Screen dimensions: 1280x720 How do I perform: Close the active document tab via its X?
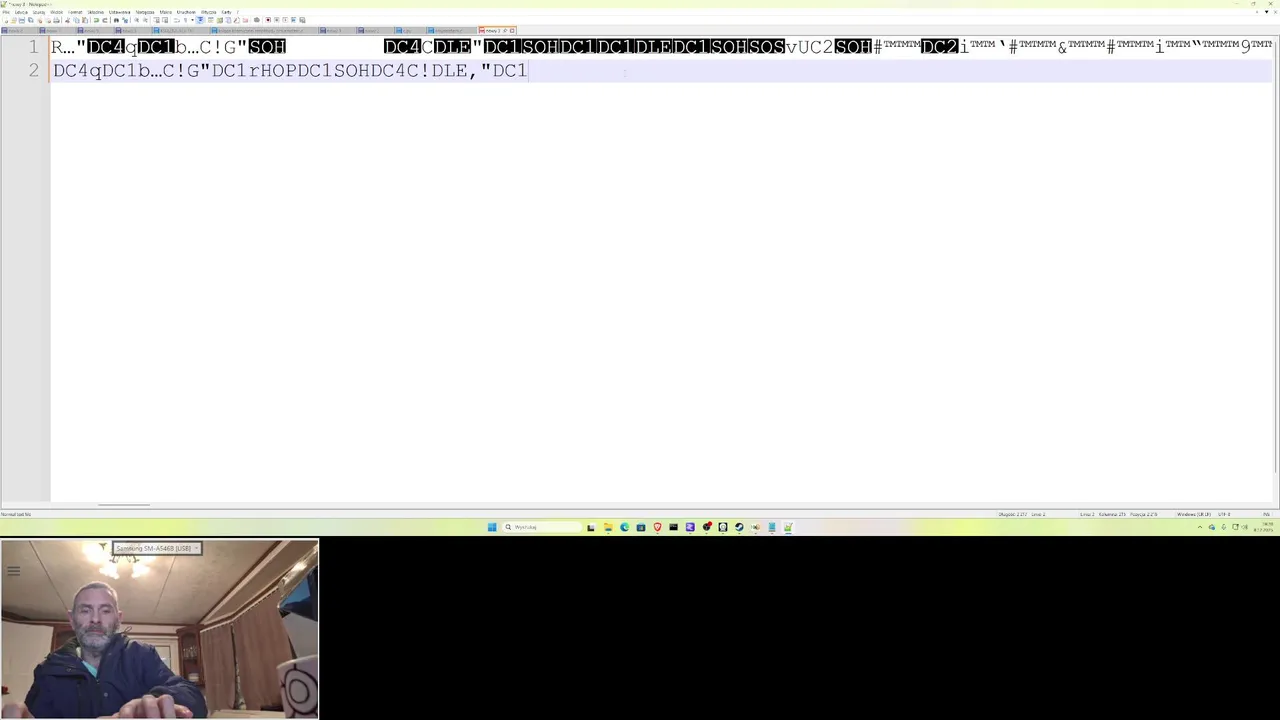click(512, 31)
